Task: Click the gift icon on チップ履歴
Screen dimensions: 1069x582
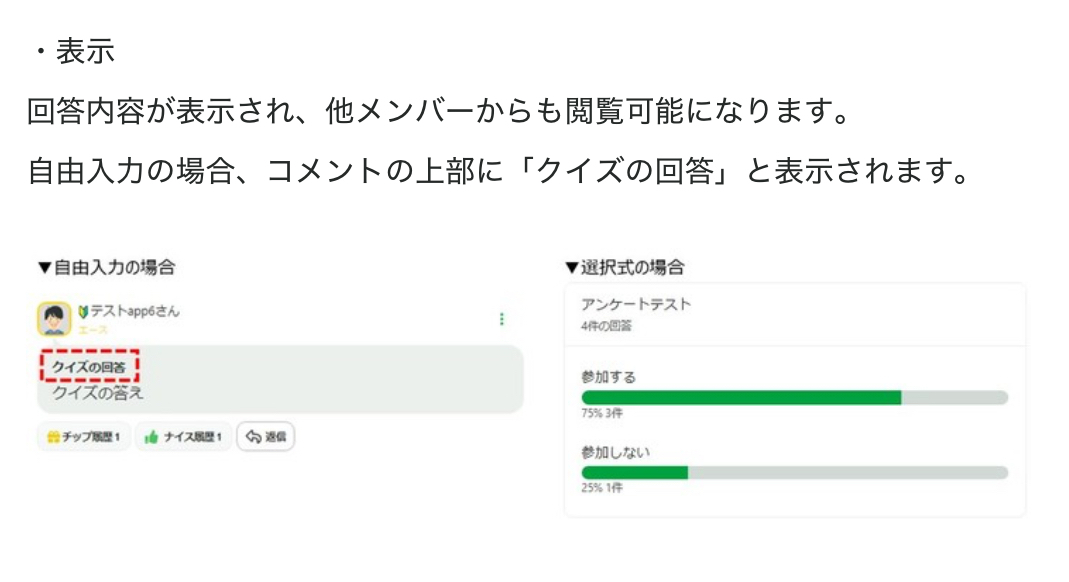Action: point(54,437)
